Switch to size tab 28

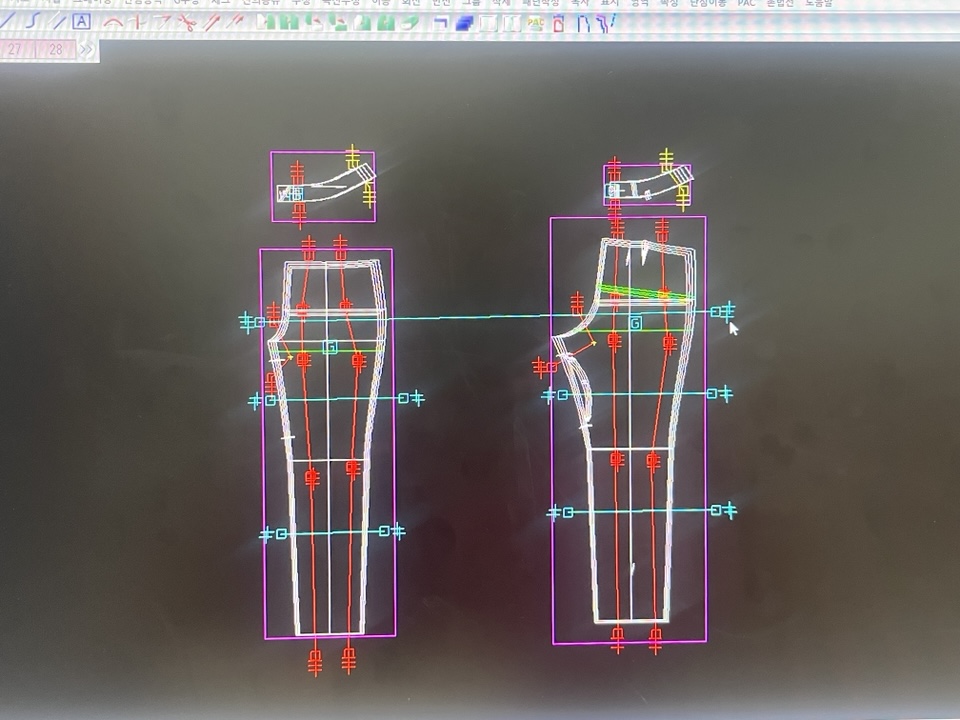(x=55, y=49)
